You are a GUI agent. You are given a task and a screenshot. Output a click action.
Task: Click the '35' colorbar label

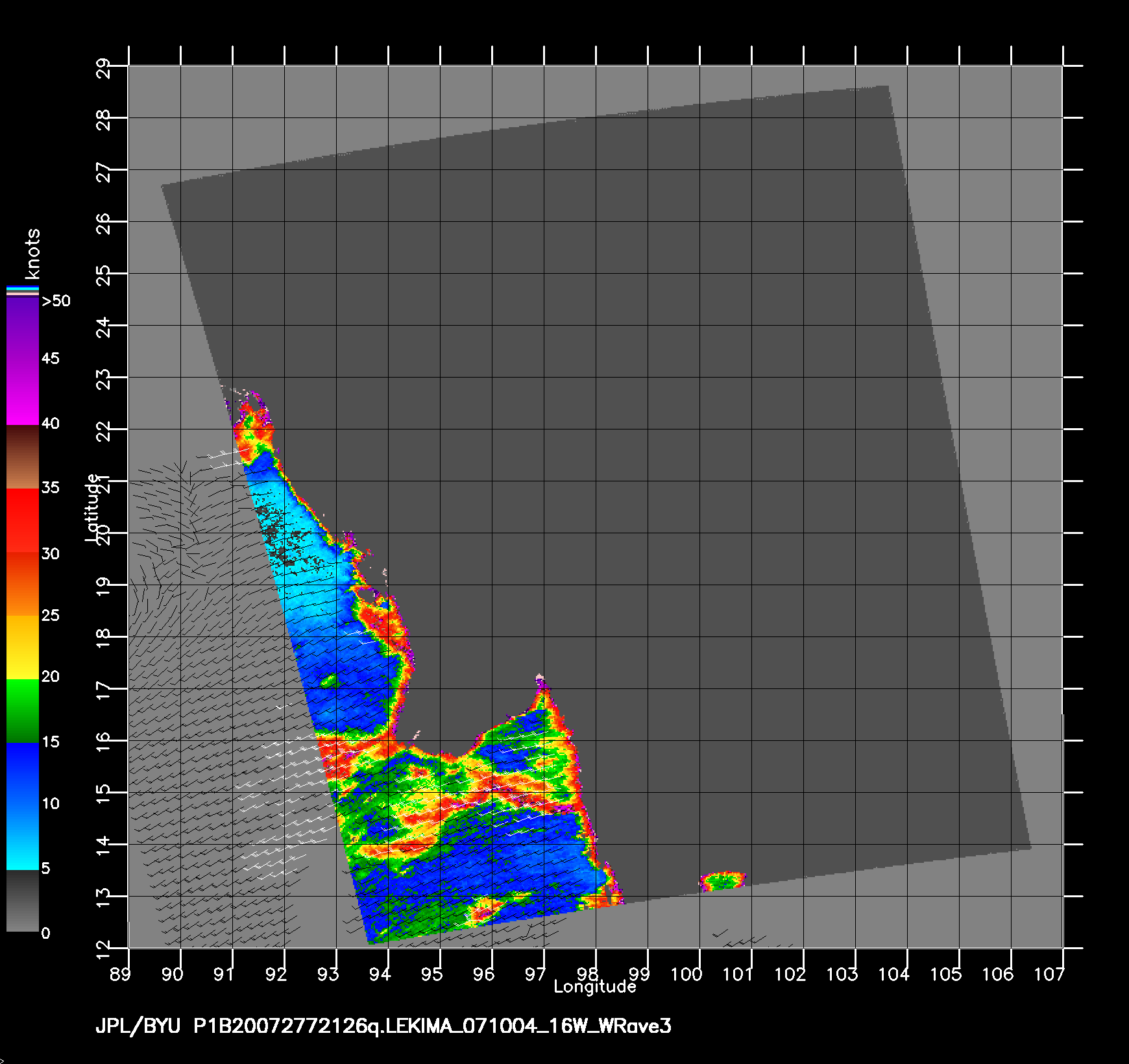click(51, 487)
